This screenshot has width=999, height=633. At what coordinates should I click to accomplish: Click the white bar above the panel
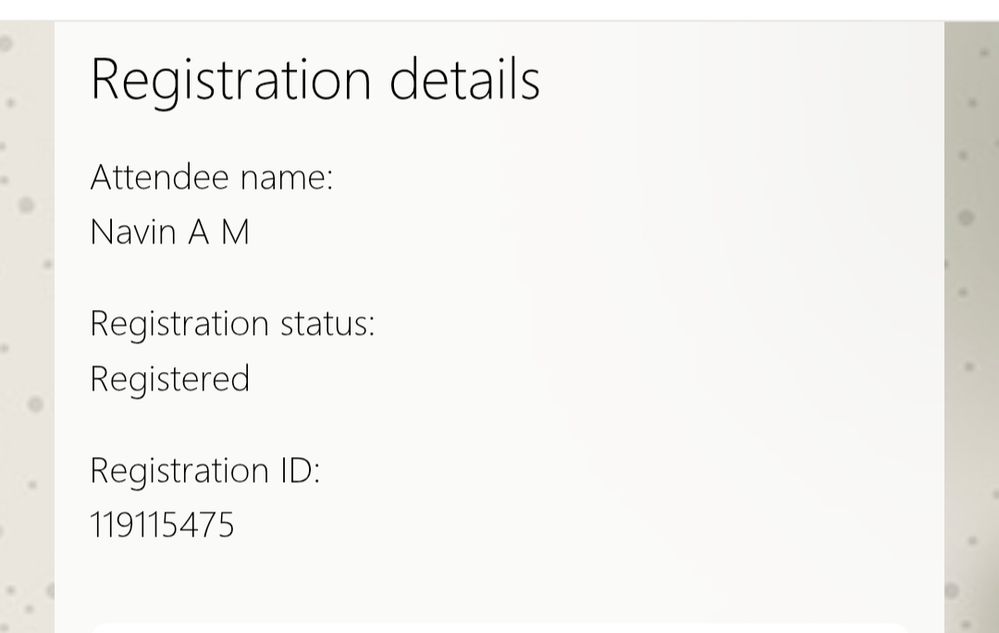pos(500,9)
